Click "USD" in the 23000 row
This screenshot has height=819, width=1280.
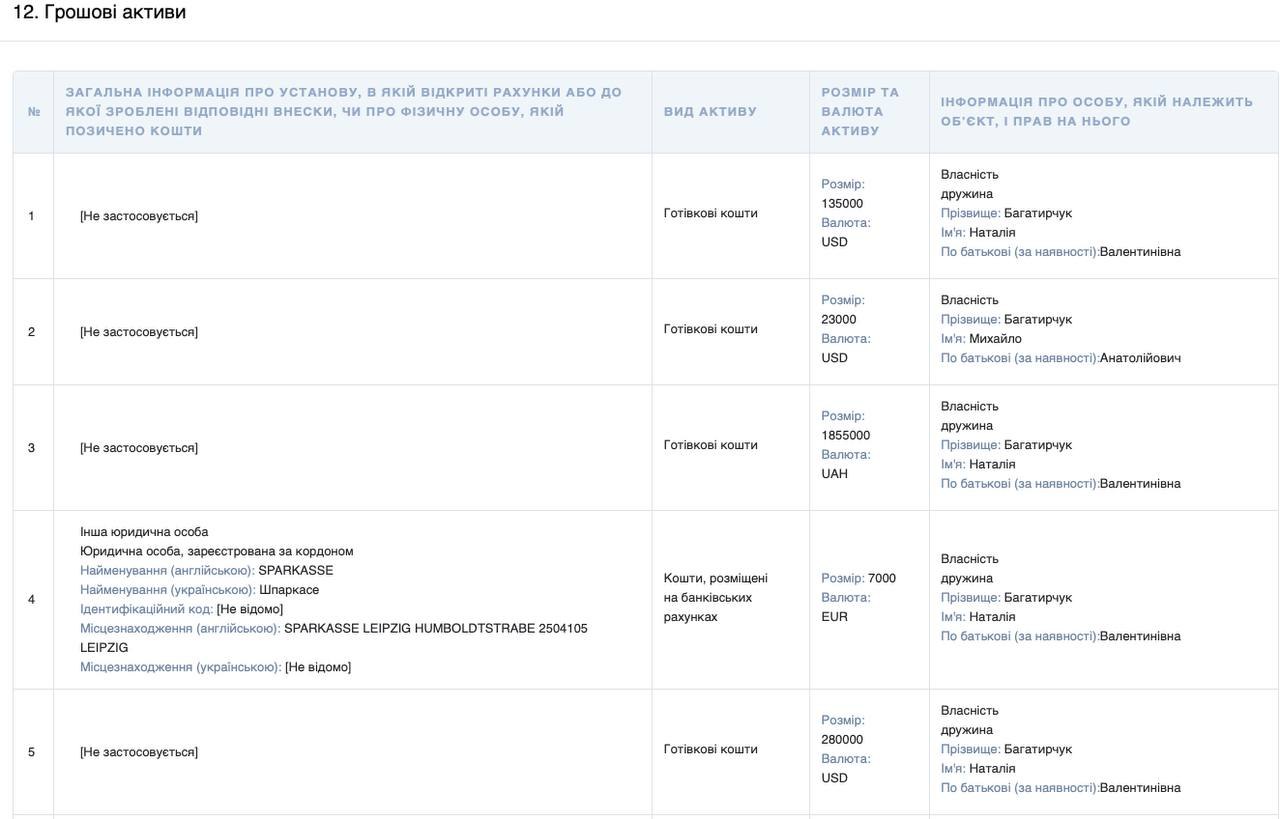(835, 358)
